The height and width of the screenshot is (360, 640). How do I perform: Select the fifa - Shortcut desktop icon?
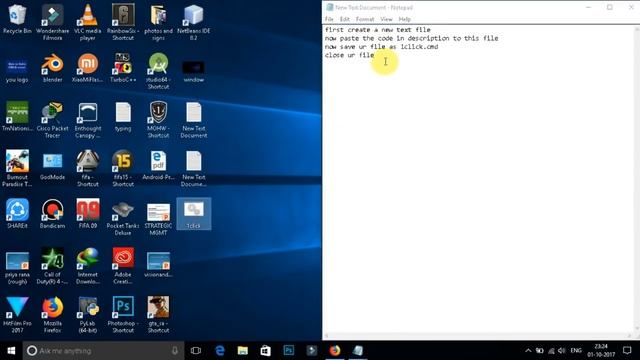pos(87,169)
